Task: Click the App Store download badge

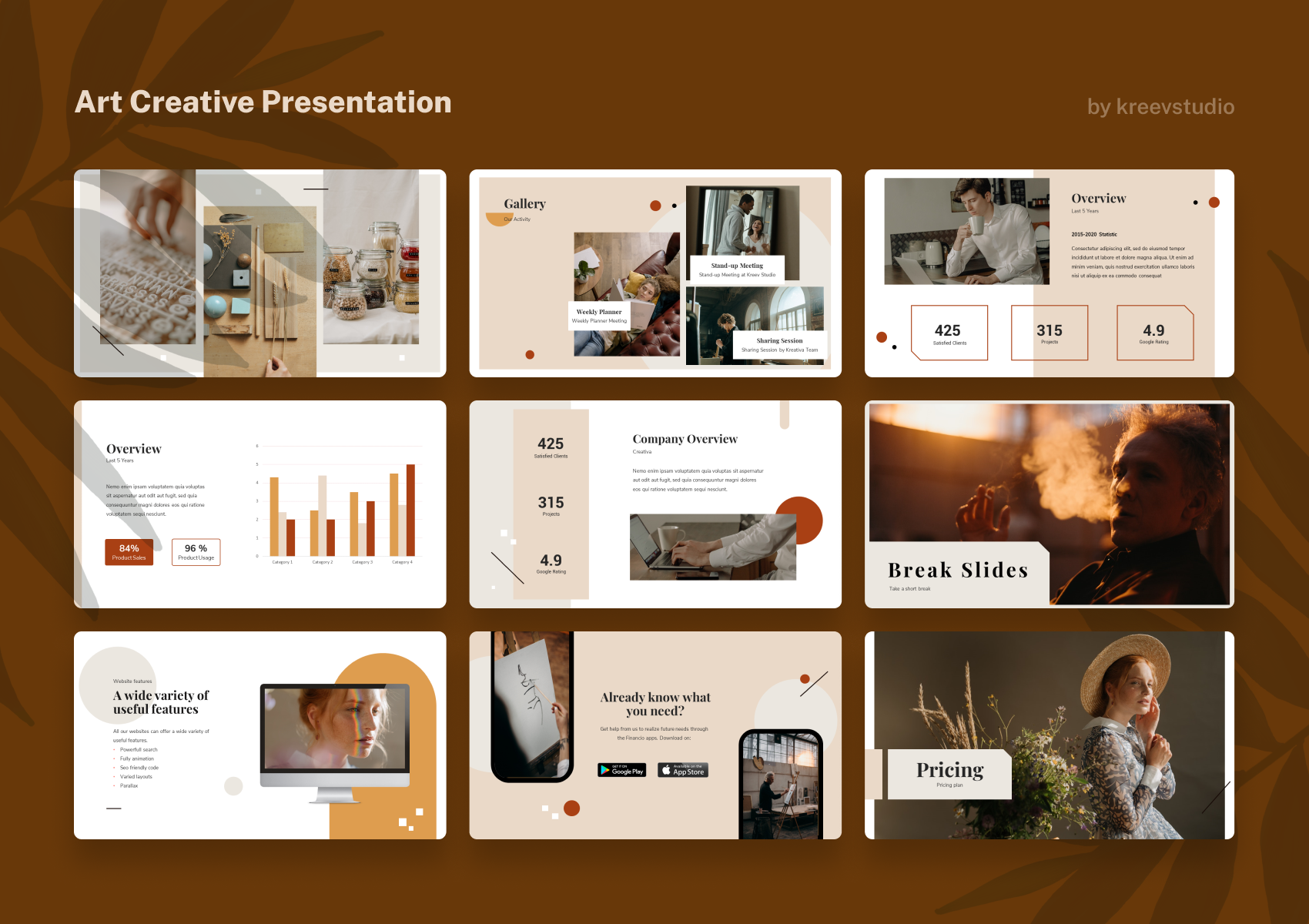Action: (682, 769)
